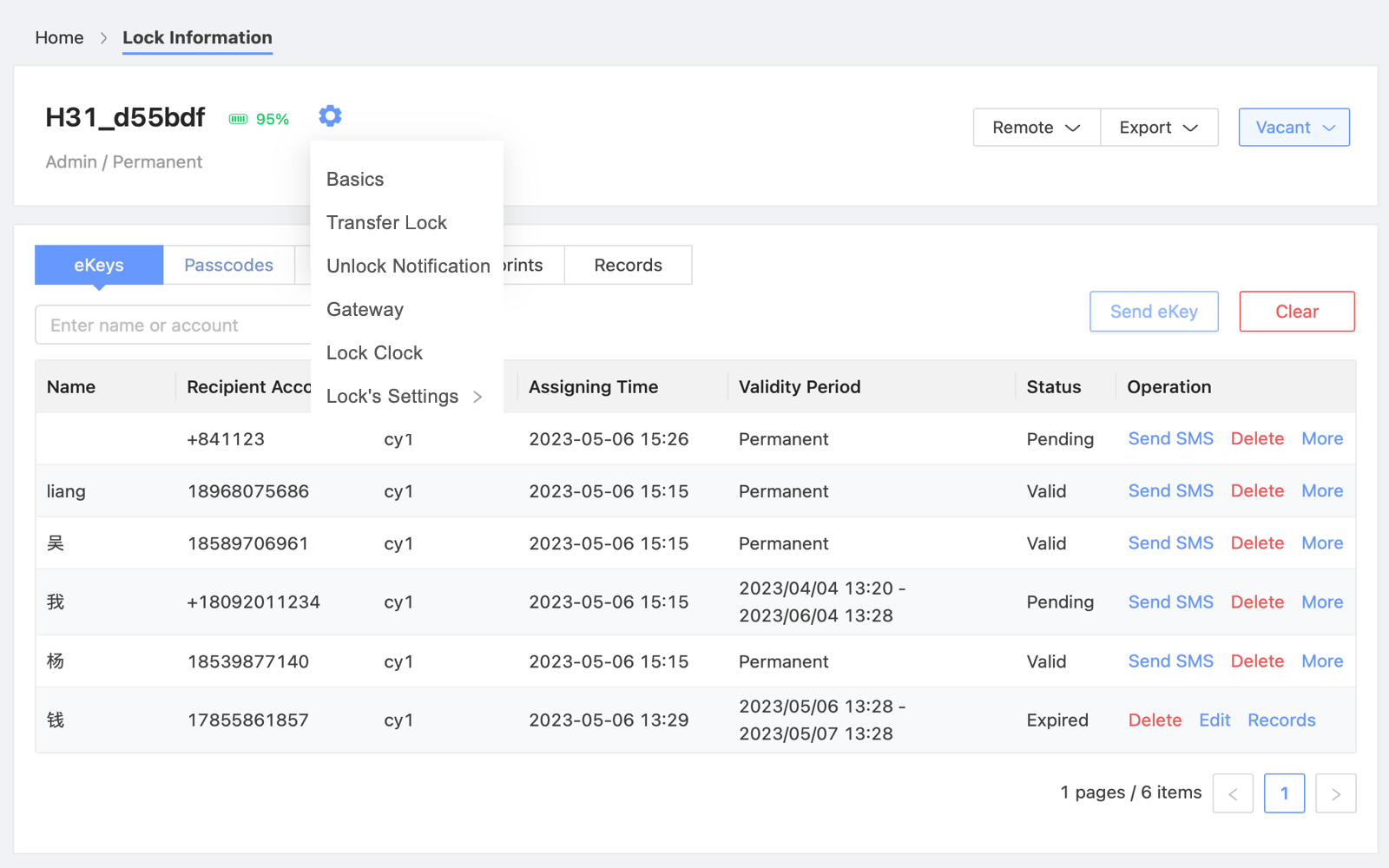The width and height of the screenshot is (1389, 868).
Task: Focus the name or account search field
Action: (174, 325)
